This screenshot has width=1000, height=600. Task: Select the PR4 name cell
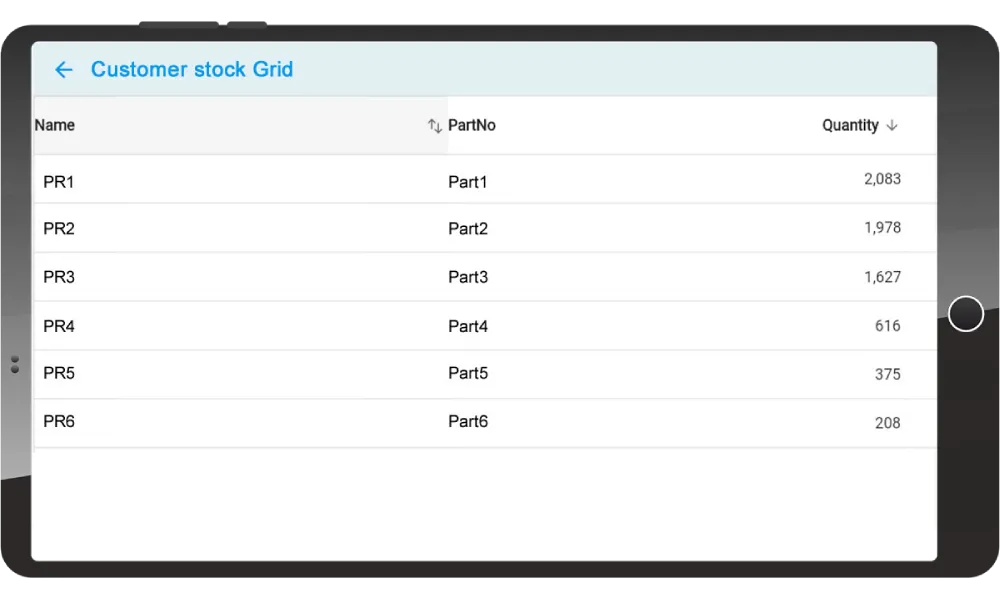coord(59,326)
